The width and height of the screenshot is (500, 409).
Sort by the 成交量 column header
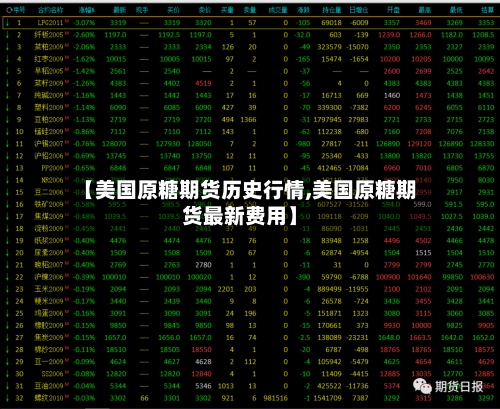coord(278,10)
